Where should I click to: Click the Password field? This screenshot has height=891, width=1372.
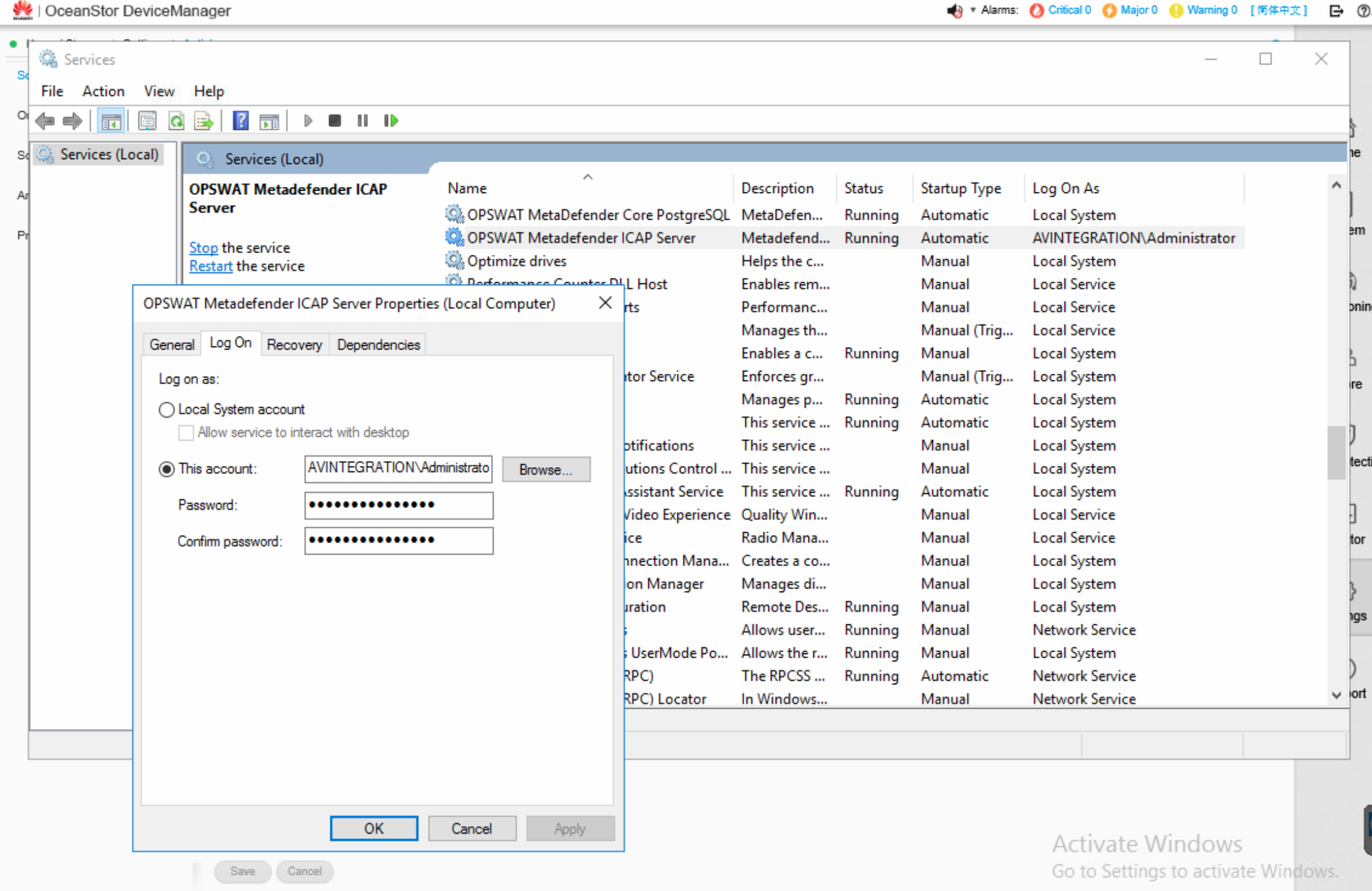(398, 505)
